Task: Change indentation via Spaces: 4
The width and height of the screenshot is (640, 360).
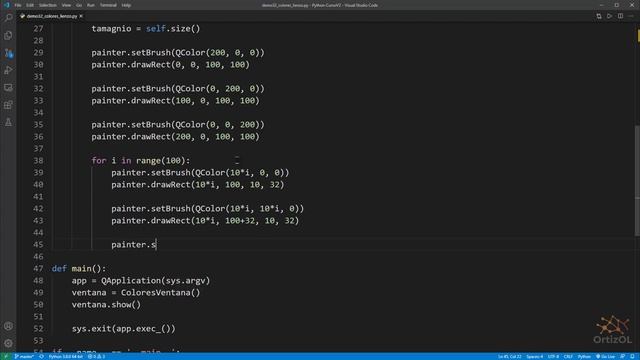Action: pyautogui.click(x=534, y=356)
